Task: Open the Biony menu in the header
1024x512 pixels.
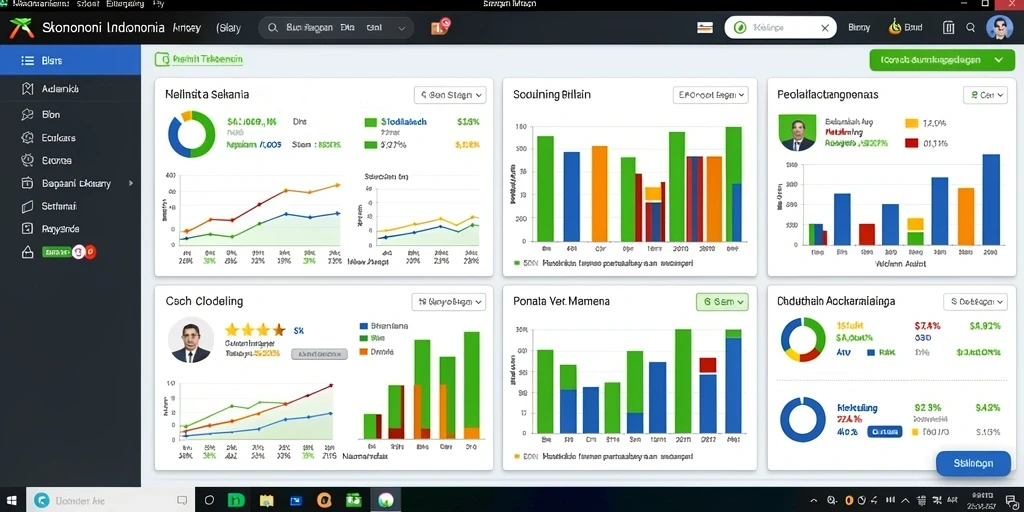Action: 859,27
